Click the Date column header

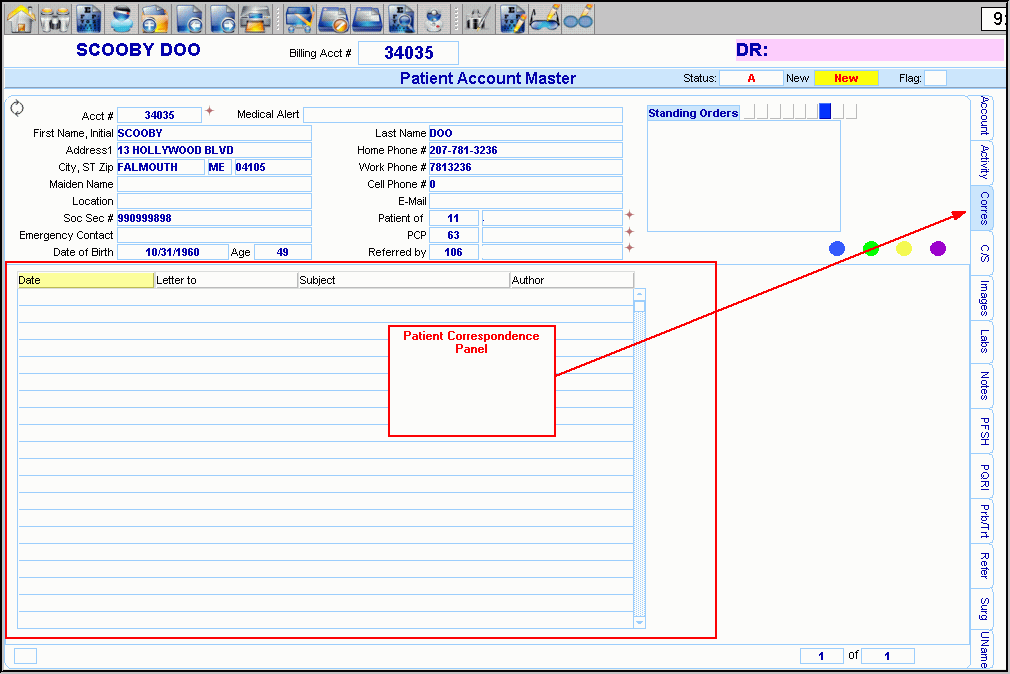(x=85, y=280)
